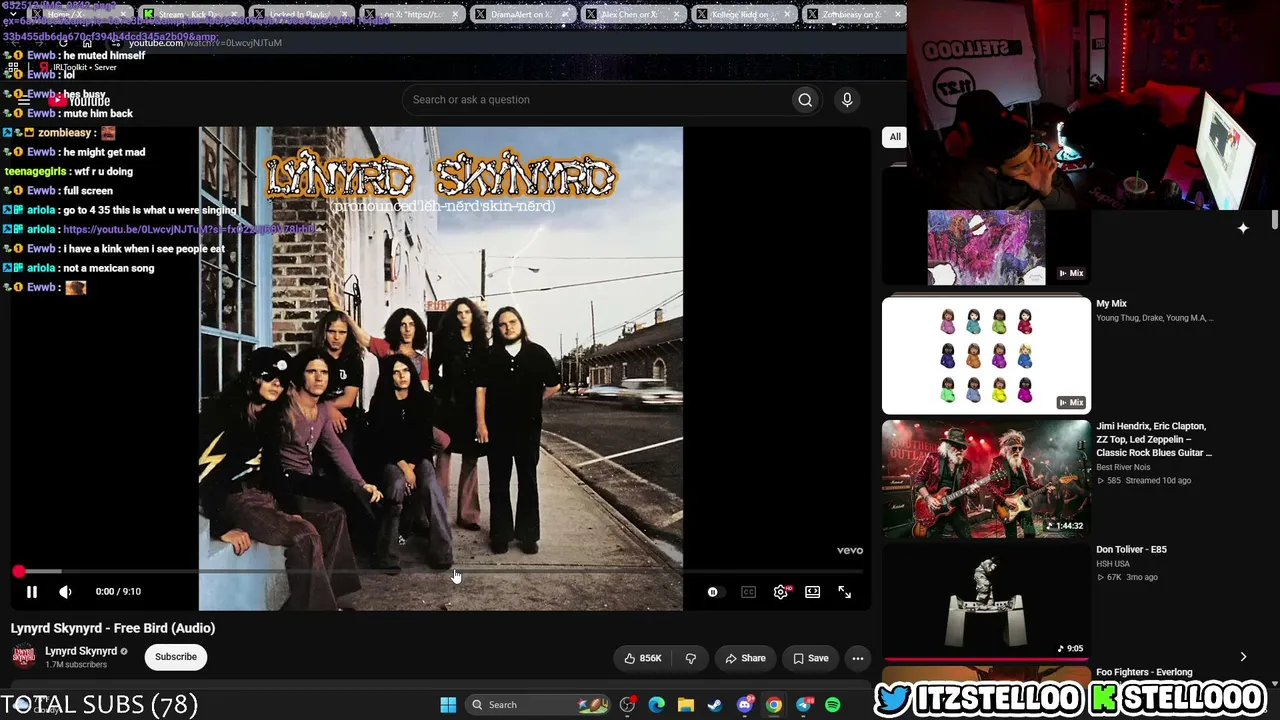This screenshot has width=1280, height=720.
Task: Click the browser address bar URL
Action: (205, 43)
